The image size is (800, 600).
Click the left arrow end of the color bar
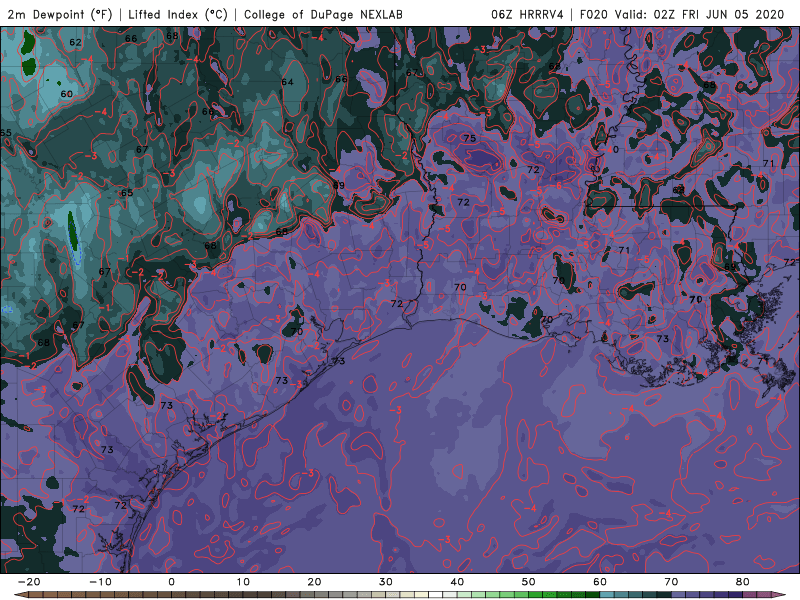tap(20, 595)
